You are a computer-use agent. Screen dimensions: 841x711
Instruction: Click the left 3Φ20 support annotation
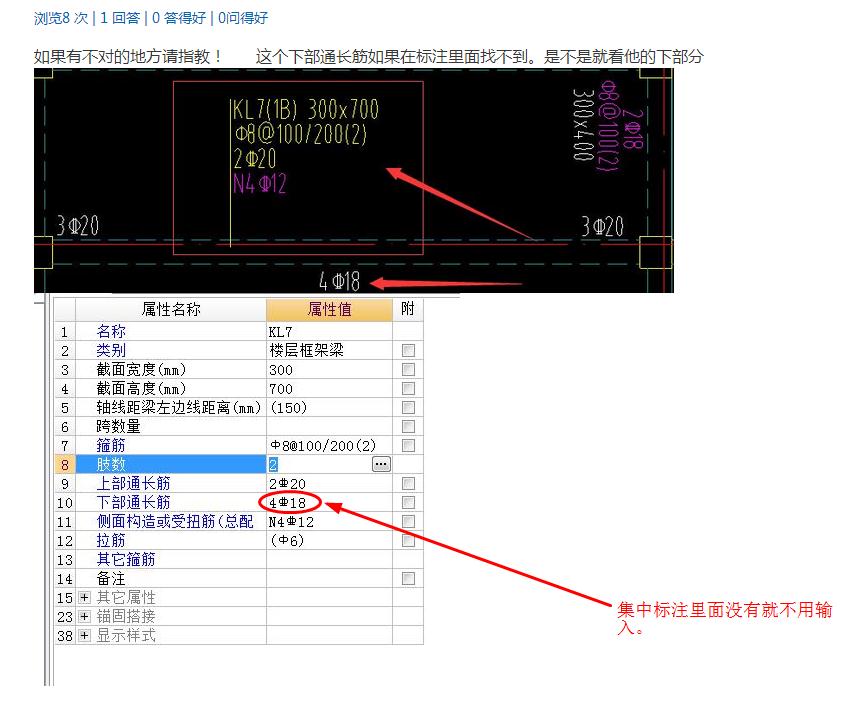tap(78, 226)
